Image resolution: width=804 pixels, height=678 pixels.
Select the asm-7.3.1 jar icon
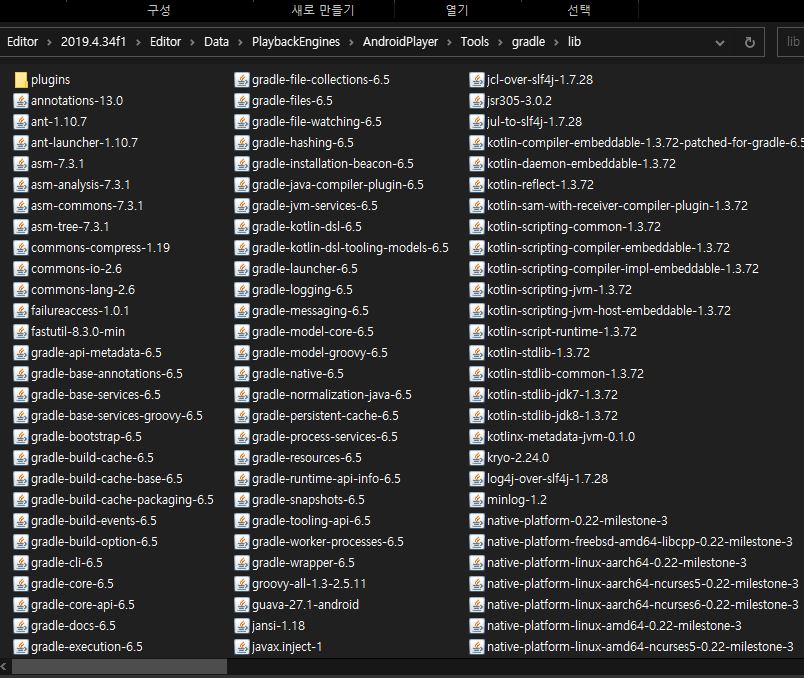tap(21, 164)
